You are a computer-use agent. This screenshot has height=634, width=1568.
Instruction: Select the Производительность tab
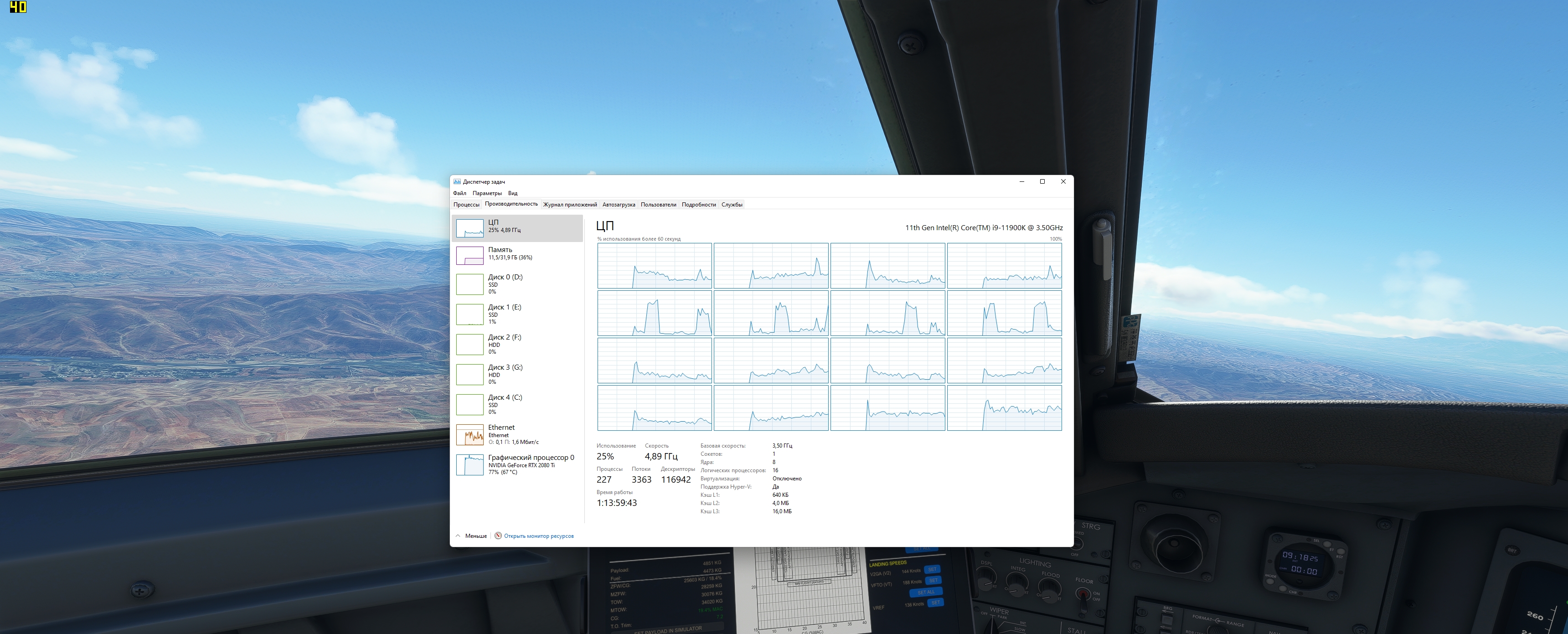511,204
